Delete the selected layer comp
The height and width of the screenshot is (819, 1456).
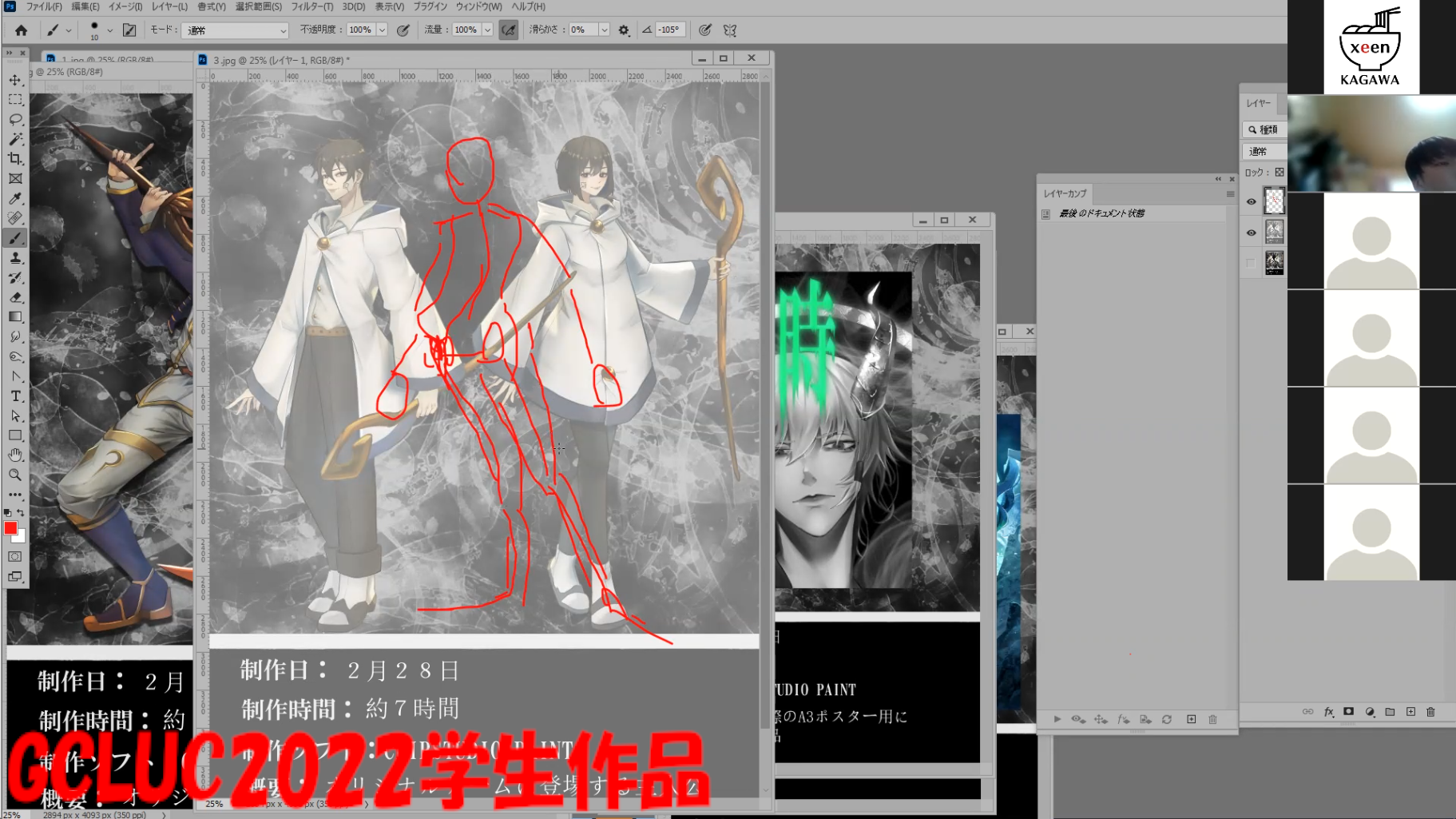[x=1212, y=720]
